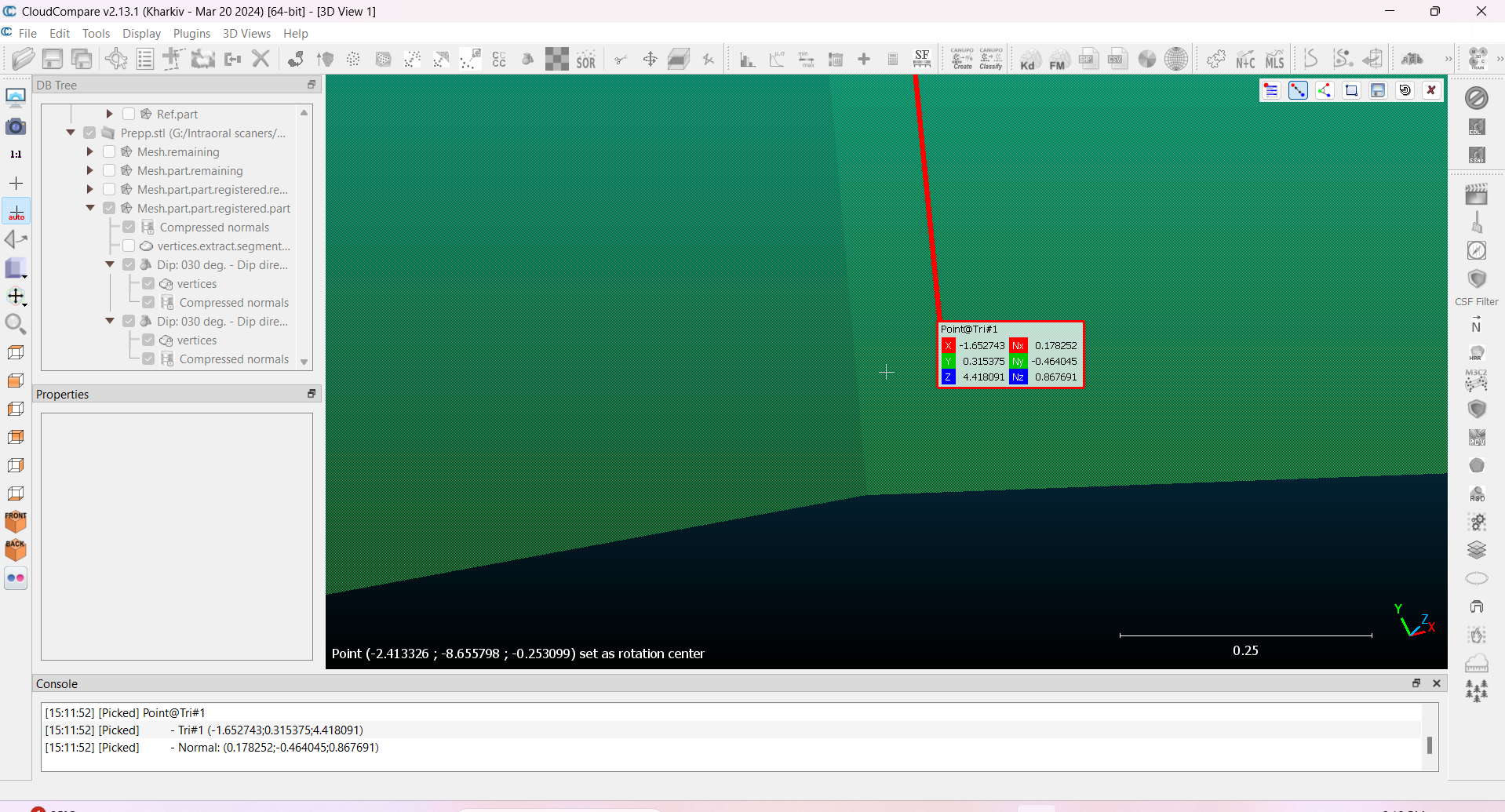1505x812 pixels.
Task: Select the two-point distance picking tool
Action: click(x=1298, y=91)
